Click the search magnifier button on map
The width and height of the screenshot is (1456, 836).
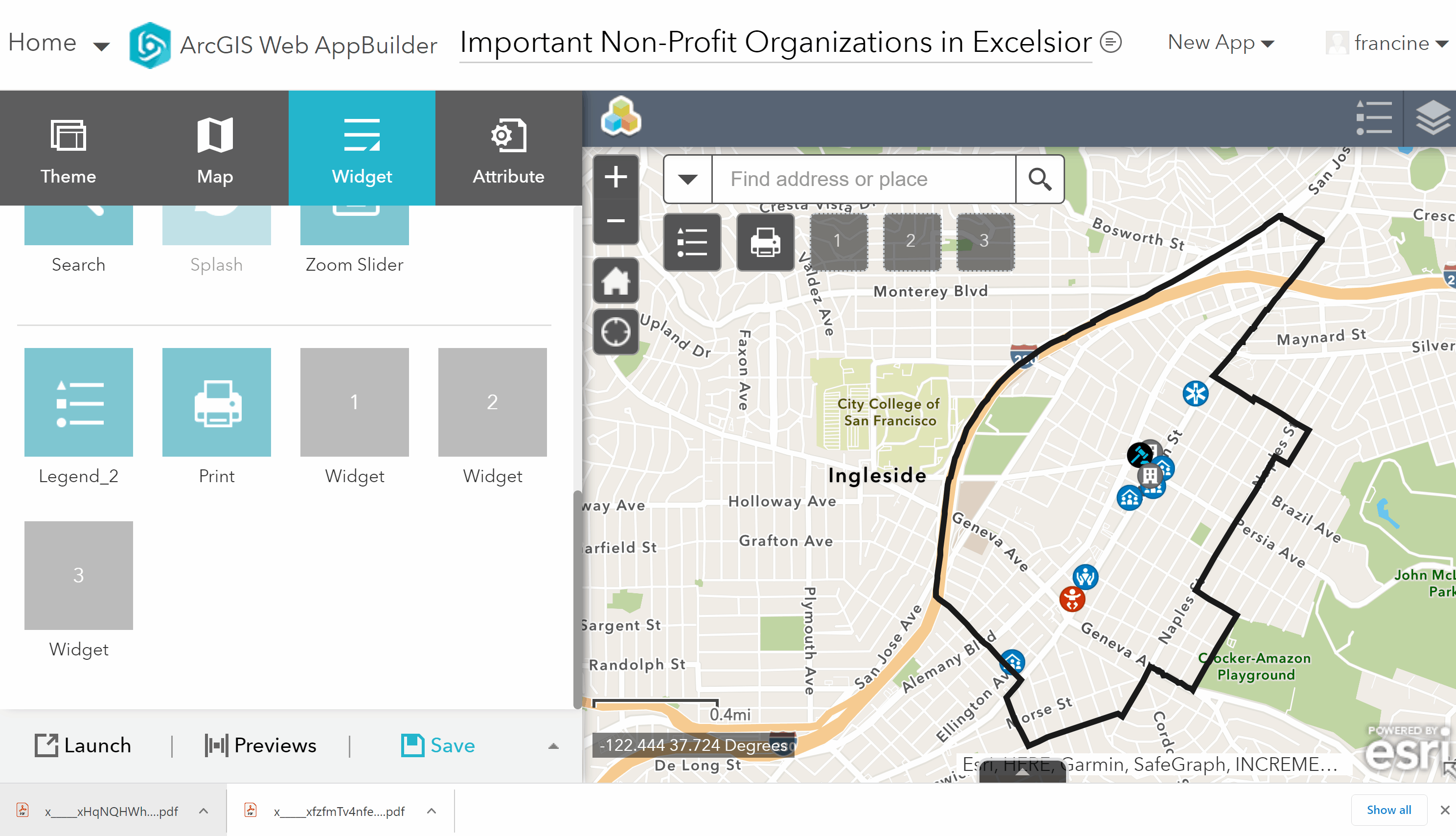(1039, 179)
